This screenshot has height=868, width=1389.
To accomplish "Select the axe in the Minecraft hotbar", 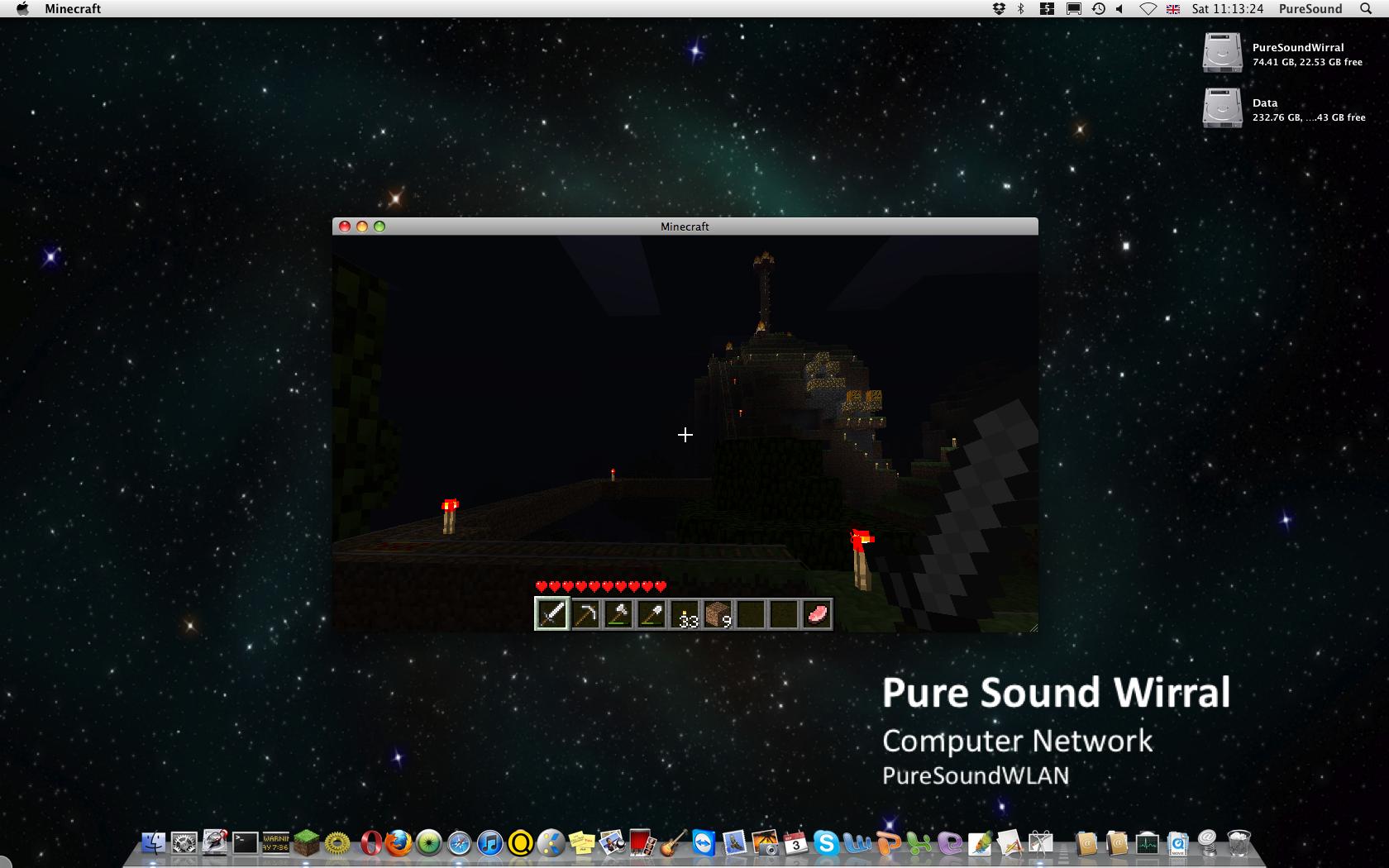I will (x=618, y=614).
